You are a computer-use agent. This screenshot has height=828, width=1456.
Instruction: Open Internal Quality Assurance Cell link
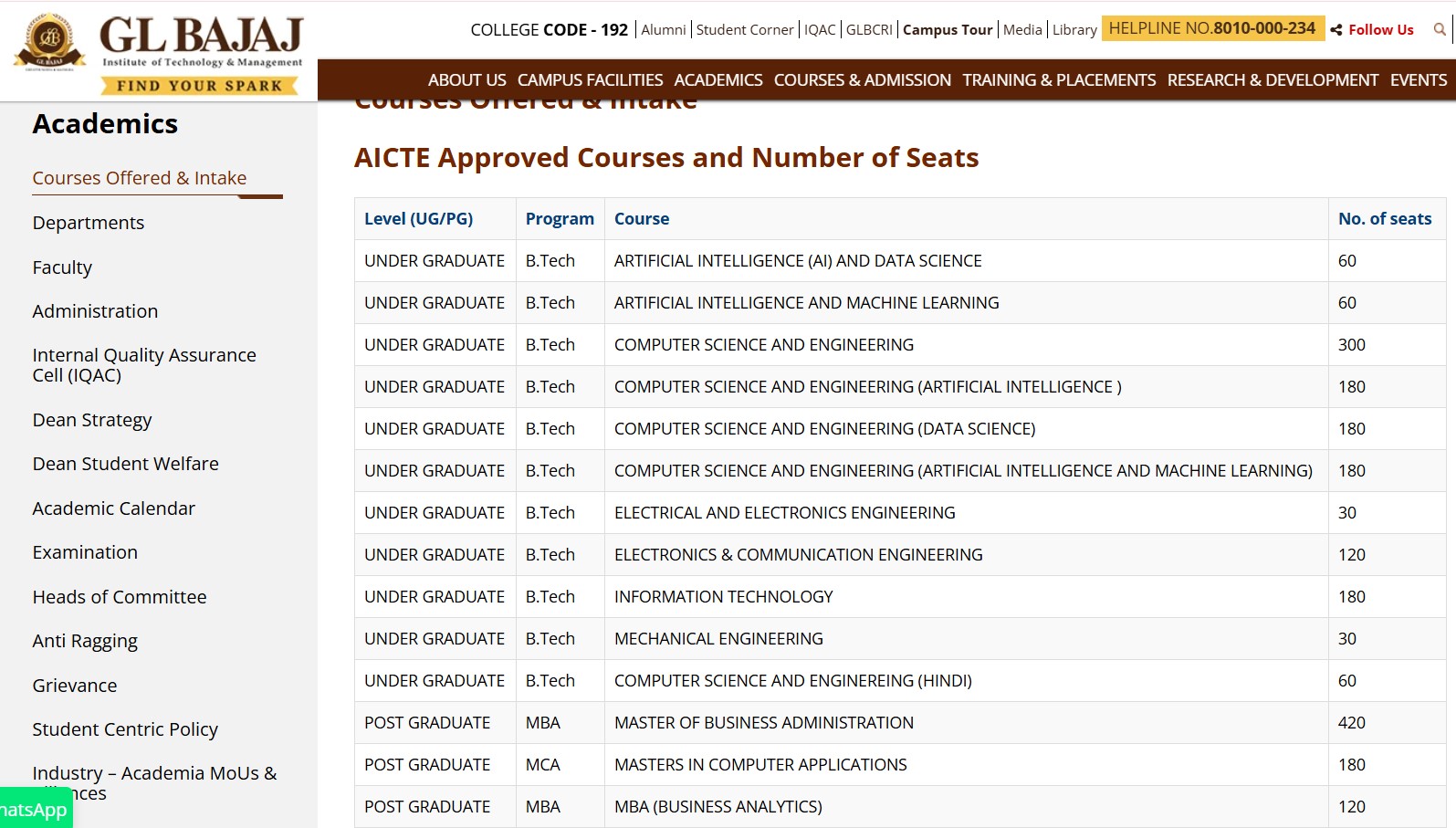point(144,365)
